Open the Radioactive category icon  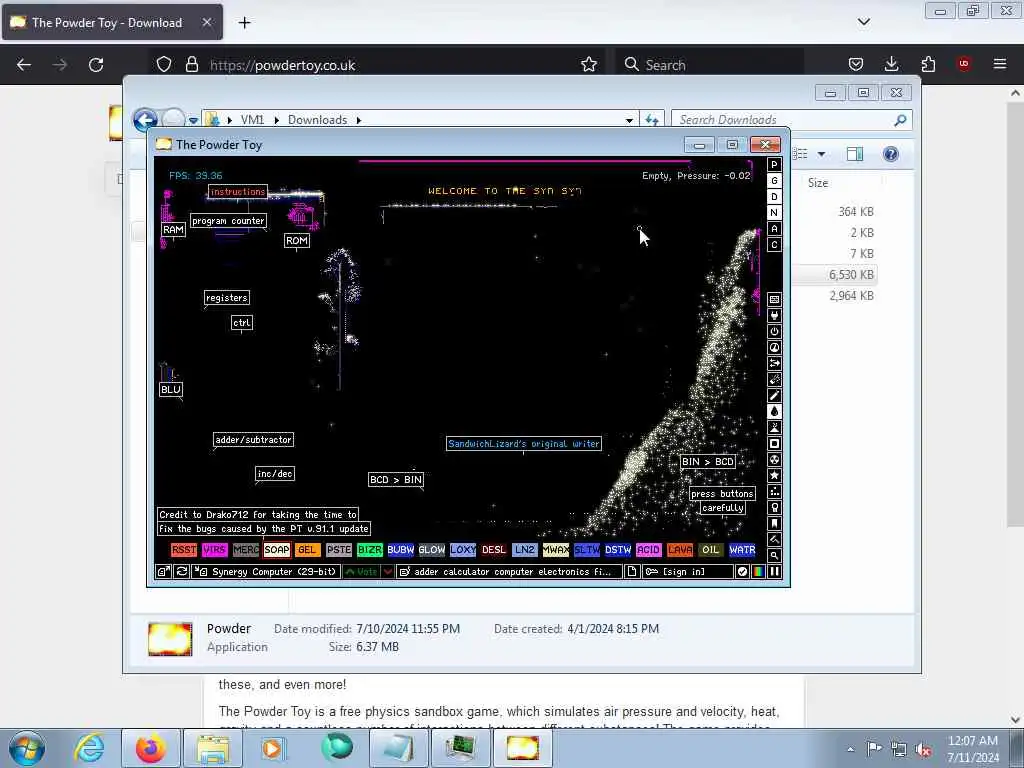point(775,459)
